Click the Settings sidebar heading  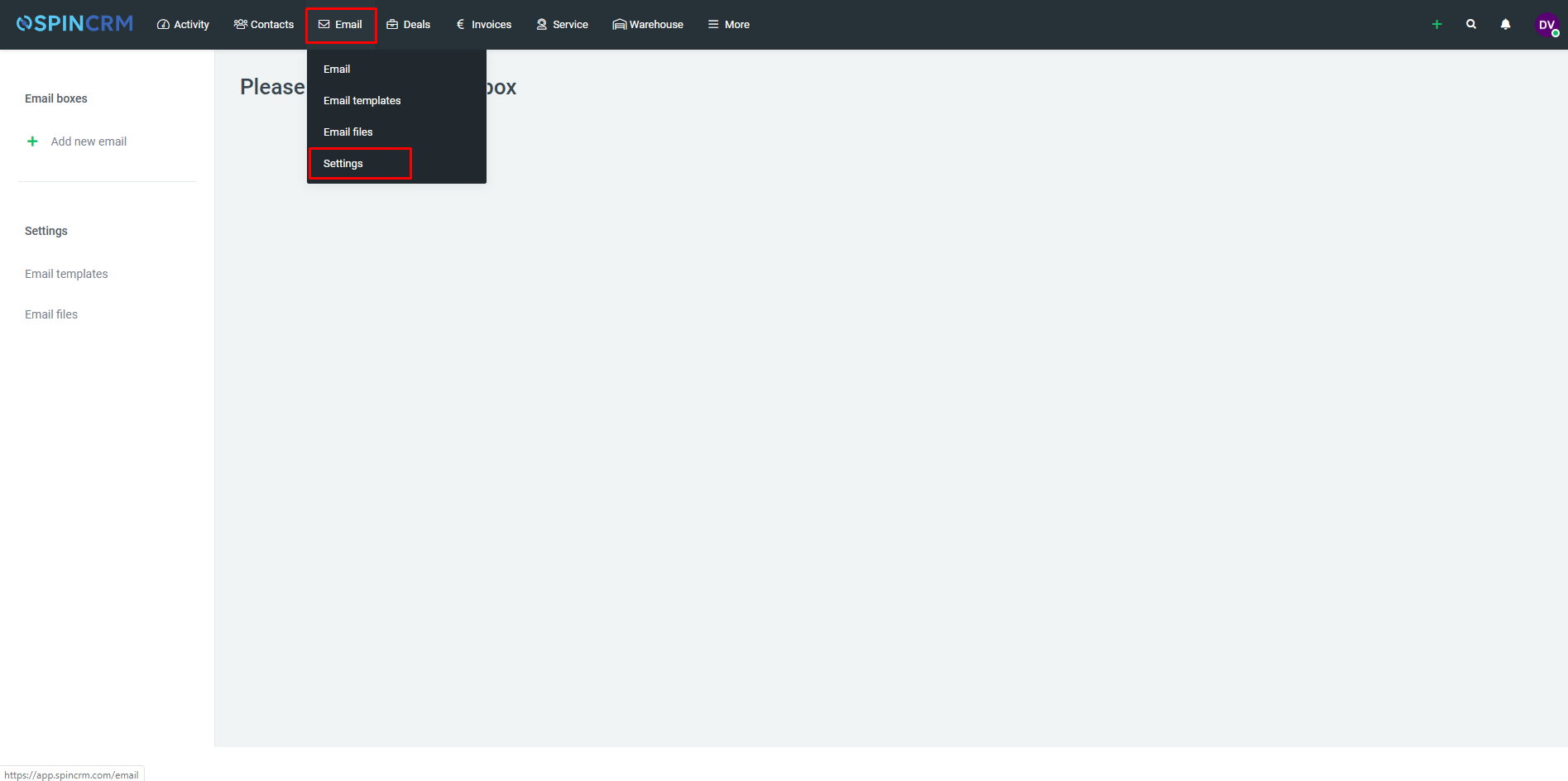point(46,231)
